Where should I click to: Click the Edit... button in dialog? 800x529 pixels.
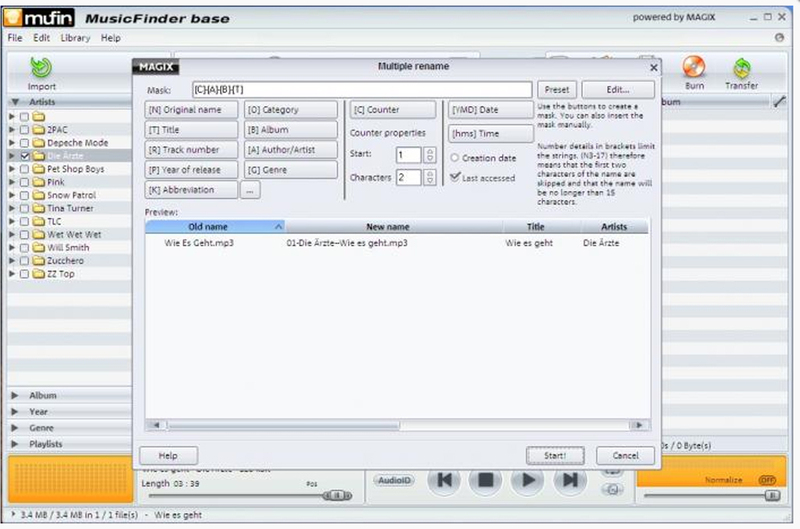(x=618, y=90)
